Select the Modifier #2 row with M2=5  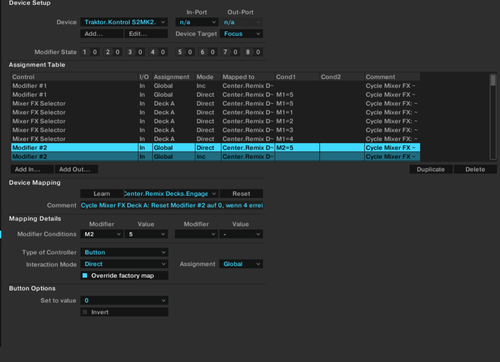215,148
